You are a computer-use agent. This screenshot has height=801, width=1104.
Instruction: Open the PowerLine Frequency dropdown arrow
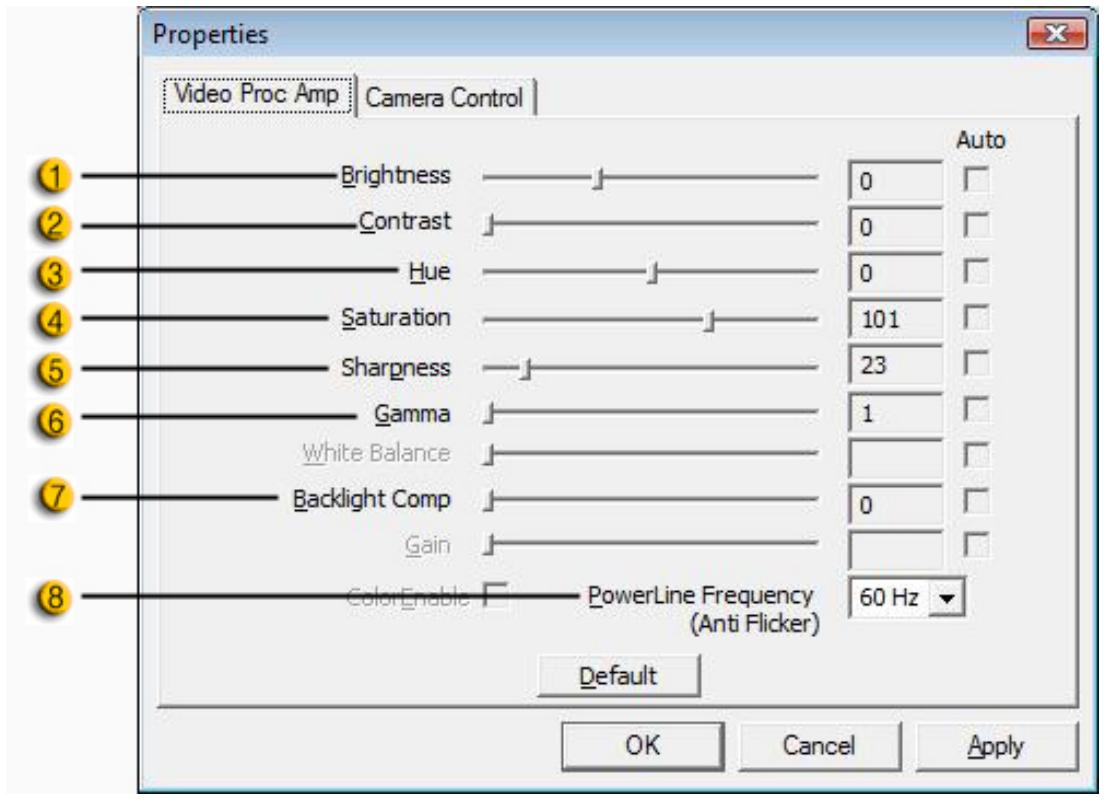(946, 598)
